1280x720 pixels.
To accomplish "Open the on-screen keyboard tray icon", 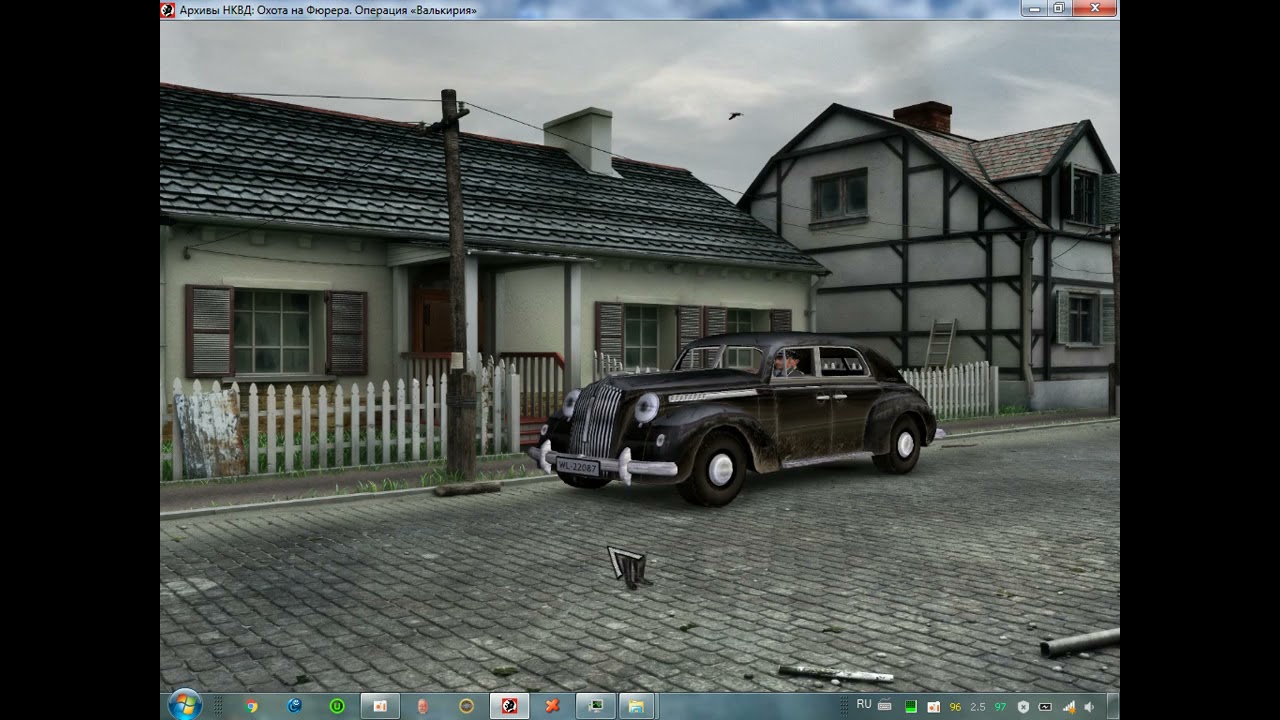I will coord(885,706).
